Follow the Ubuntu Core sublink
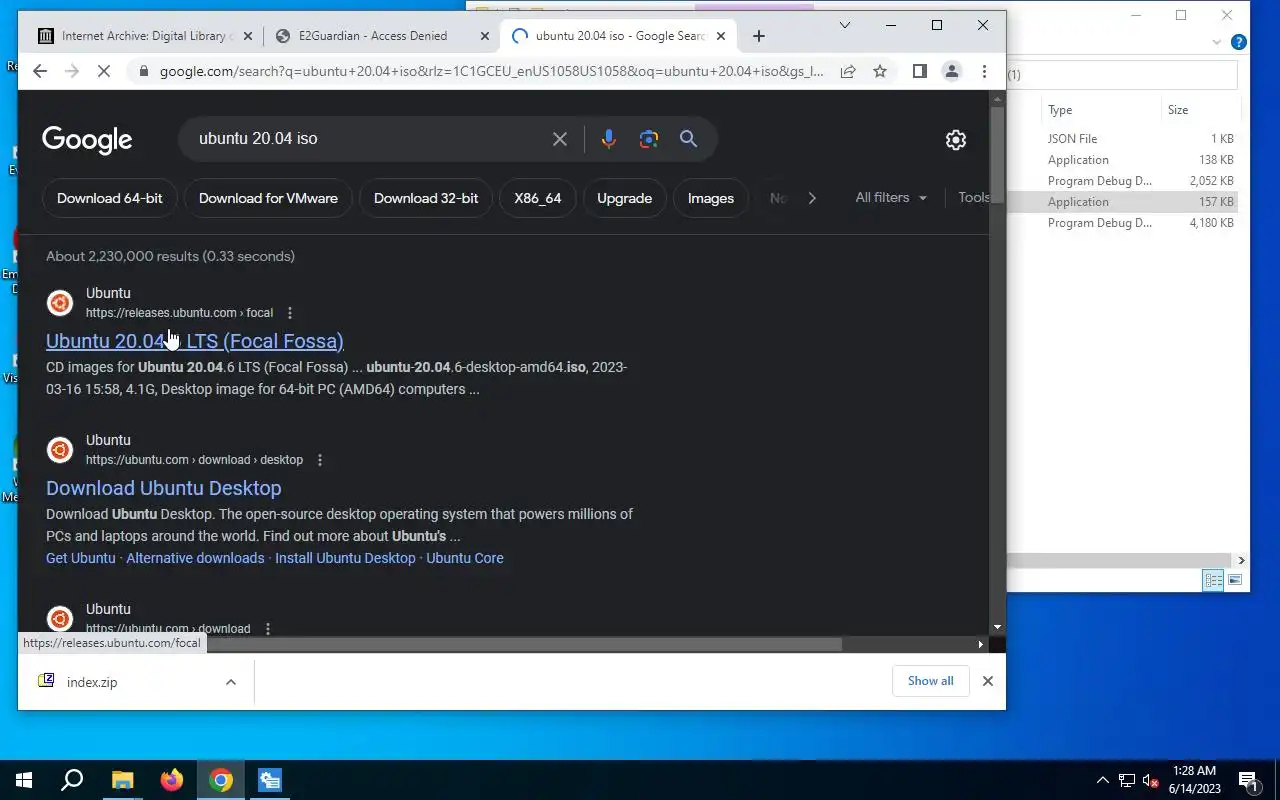This screenshot has height=800, width=1280. (465, 558)
